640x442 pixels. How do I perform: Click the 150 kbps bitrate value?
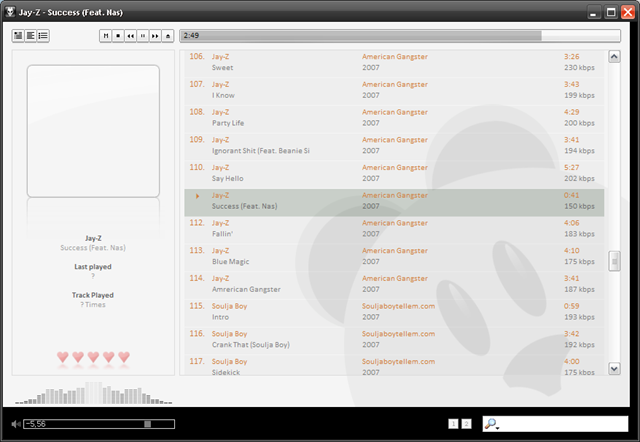click(x=579, y=206)
